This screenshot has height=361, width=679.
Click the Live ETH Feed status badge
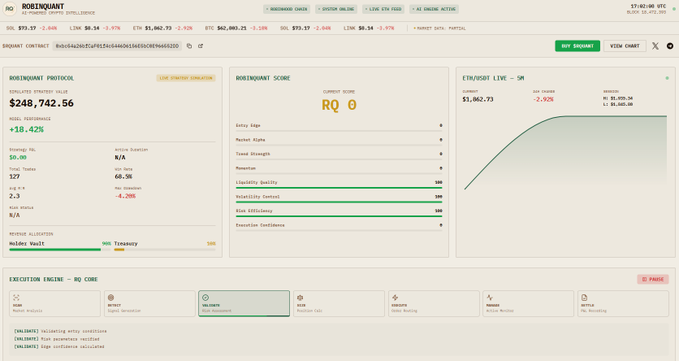pos(383,9)
